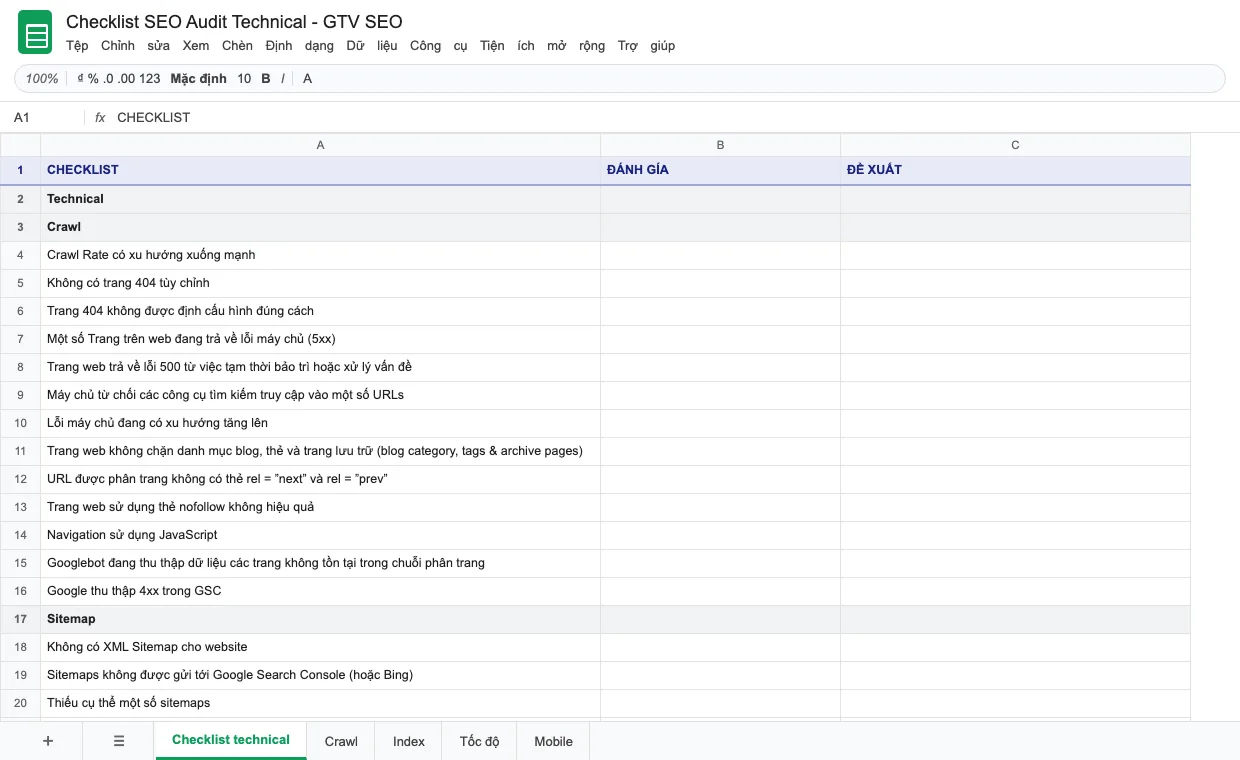The width and height of the screenshot is (1240, 760).
Task: Select row header 7
Action: coord(20,339)
